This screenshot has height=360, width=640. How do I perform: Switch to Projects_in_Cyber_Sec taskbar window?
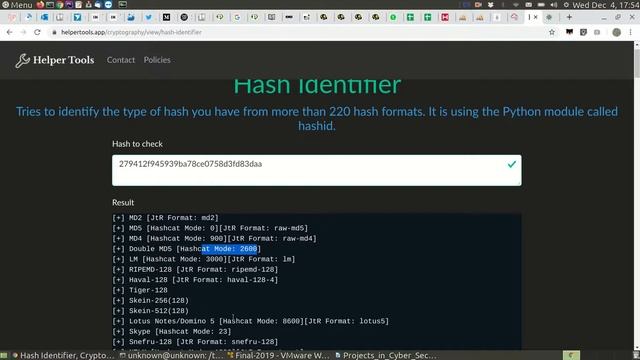click(x=387, y=356)
